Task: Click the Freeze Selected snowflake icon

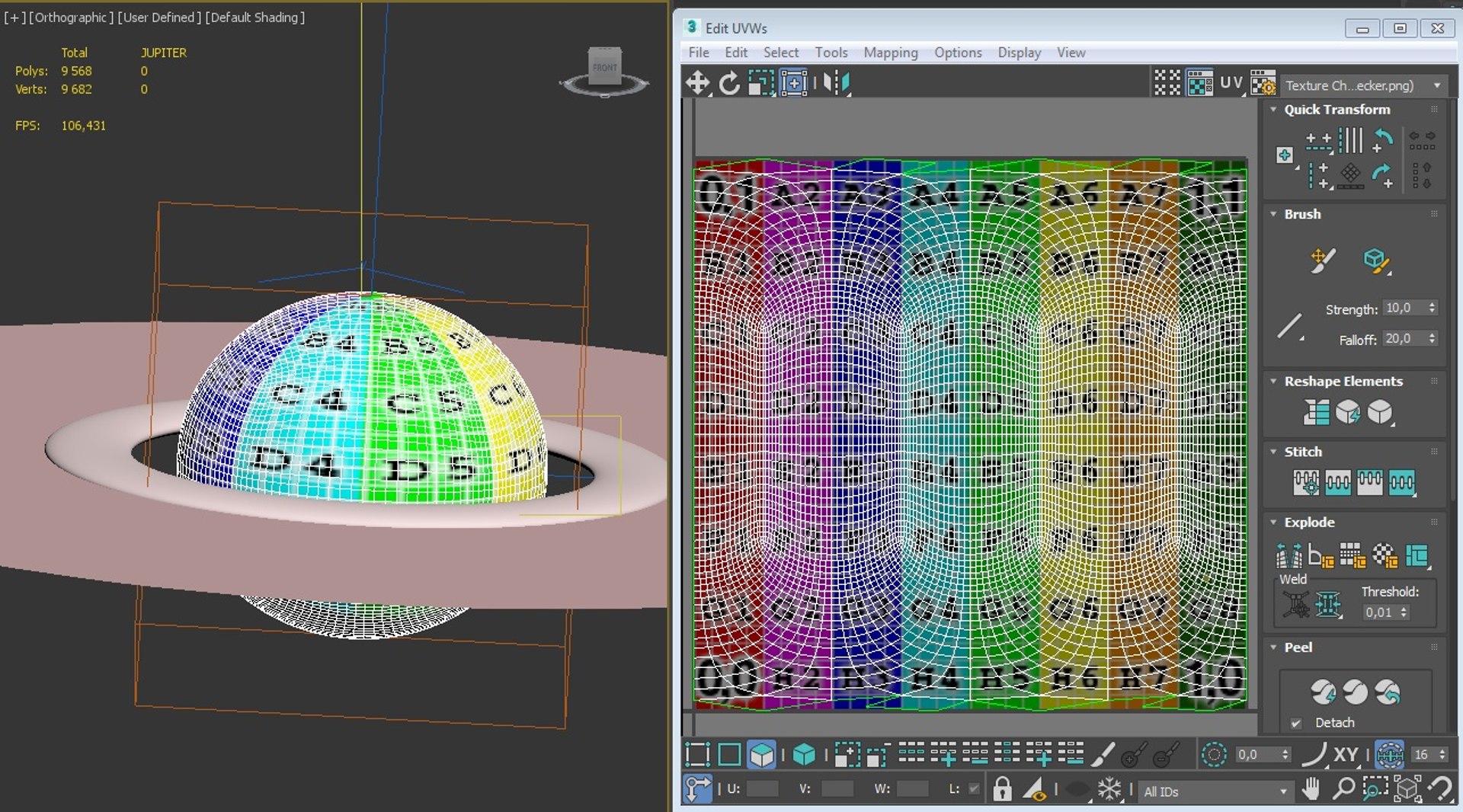Action: pyautogui.click(x=1109, y=789)
